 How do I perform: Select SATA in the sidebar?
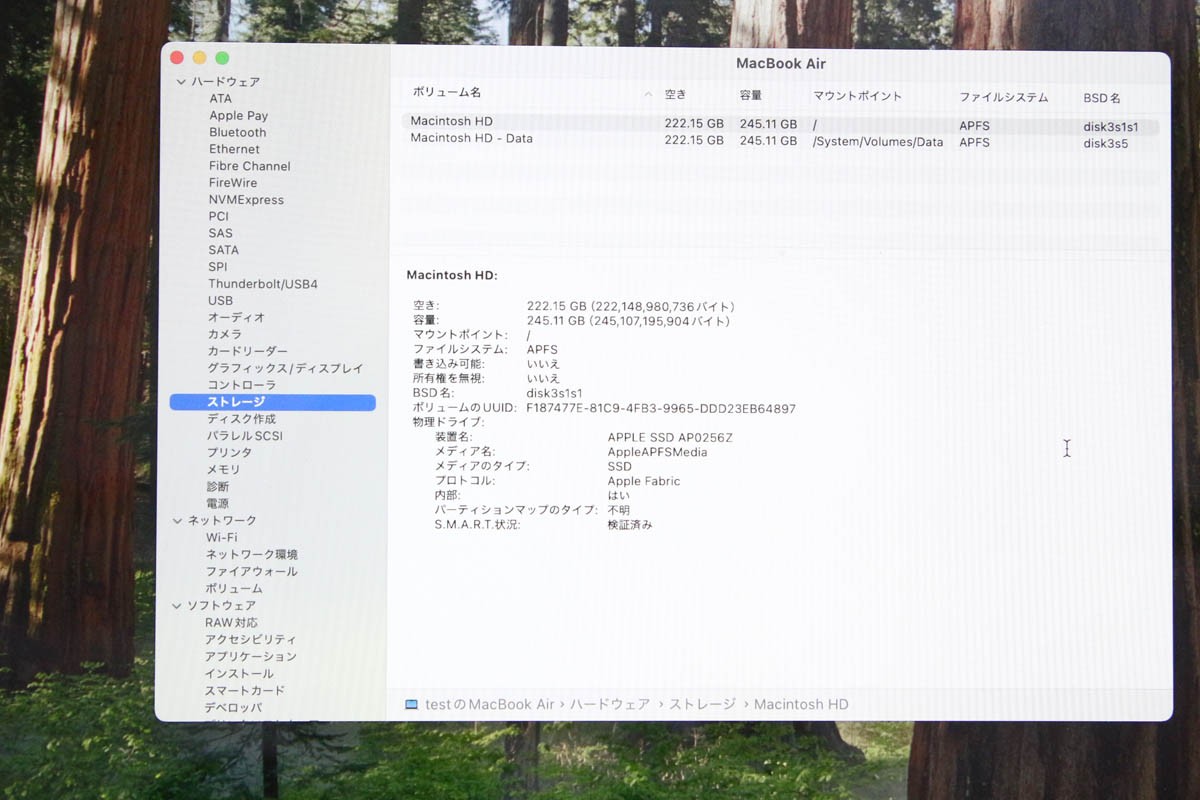coord(223,250)
